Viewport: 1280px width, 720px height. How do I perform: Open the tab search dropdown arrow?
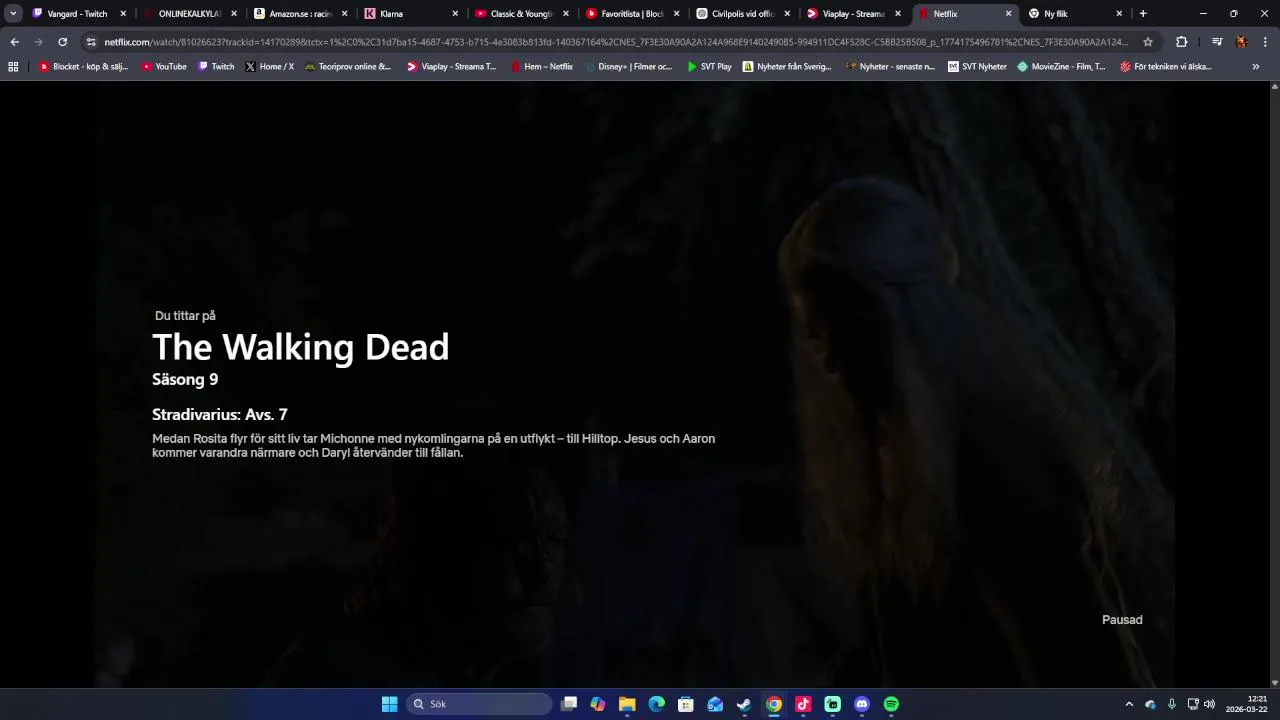click(x=13, y=14)
